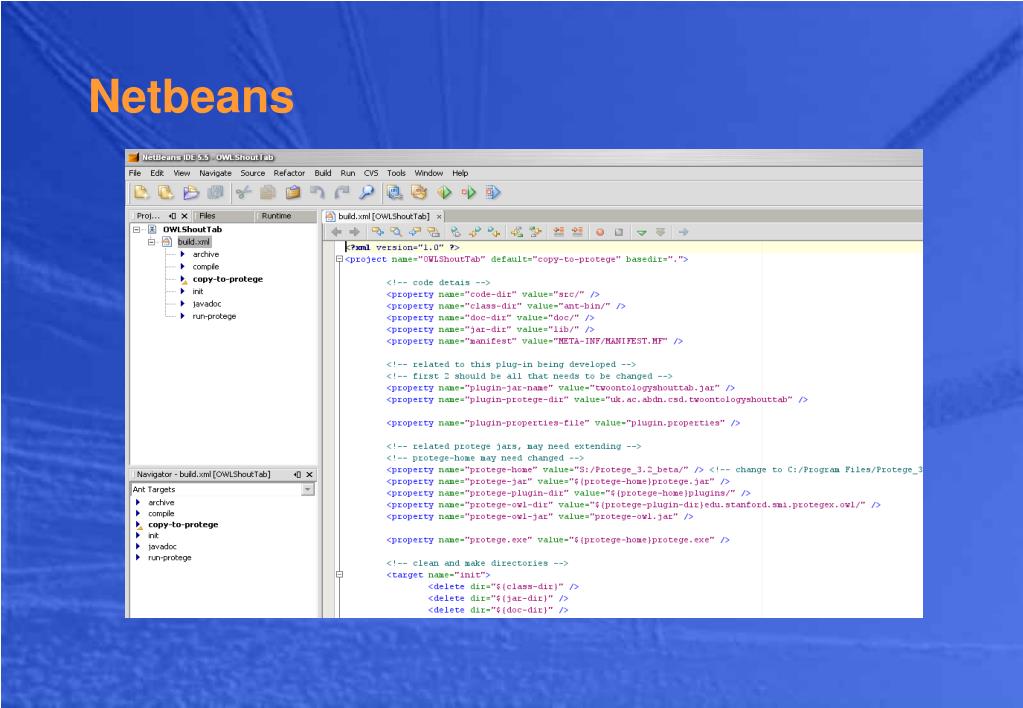Collapse the build.xml tree node
This screenshot has width=1023, height=708.
pyautogui.click(x=151, y=242)
